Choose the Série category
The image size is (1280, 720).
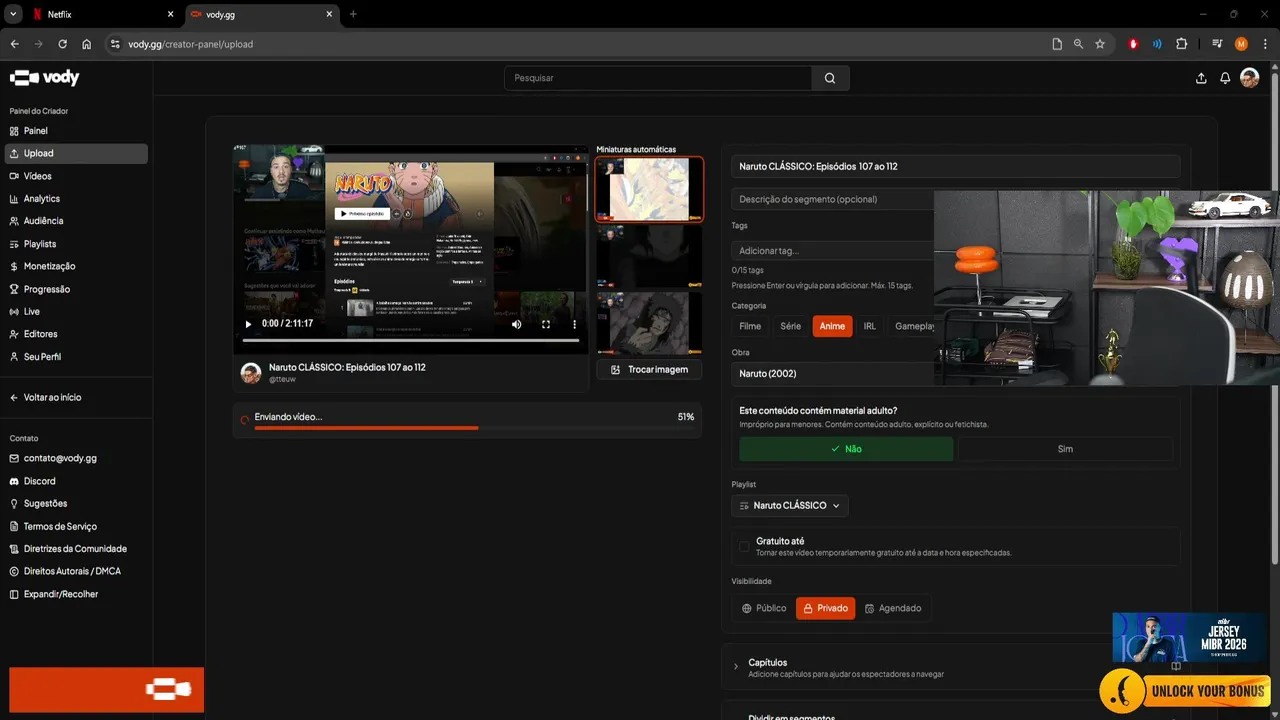point(790,326)
